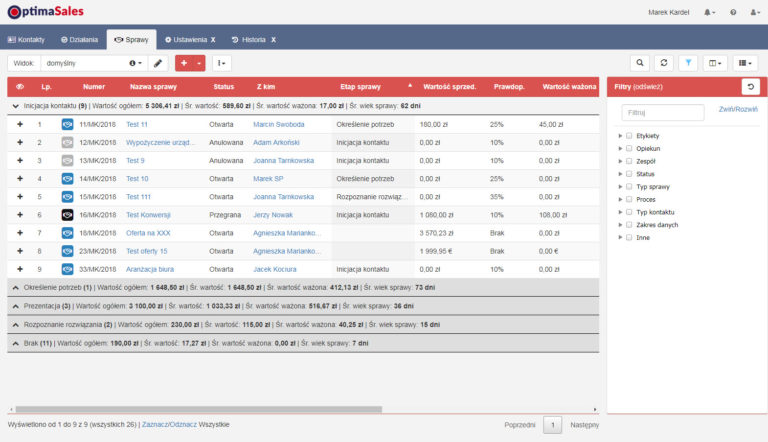768x442 pixels.
Task: Sort by Nazwa sprawy column header
Action: coord(153,87)
